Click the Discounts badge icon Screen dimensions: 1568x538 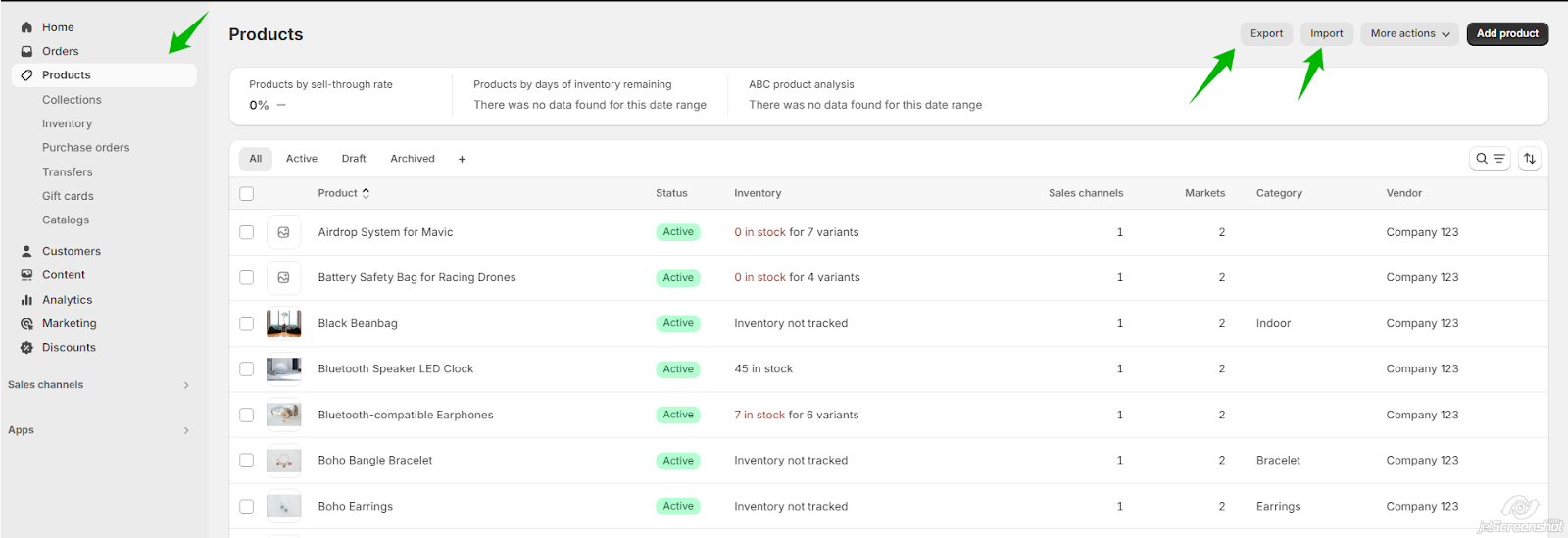pos(26,348)
